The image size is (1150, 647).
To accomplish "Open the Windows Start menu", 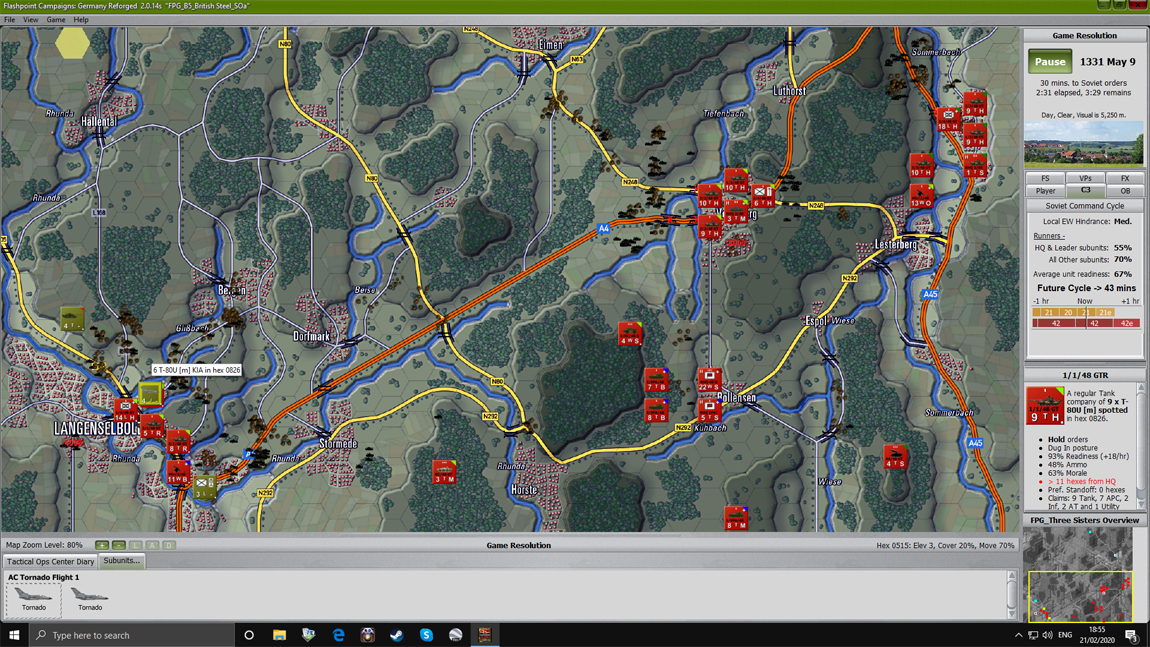I will (x=14, y=635).
